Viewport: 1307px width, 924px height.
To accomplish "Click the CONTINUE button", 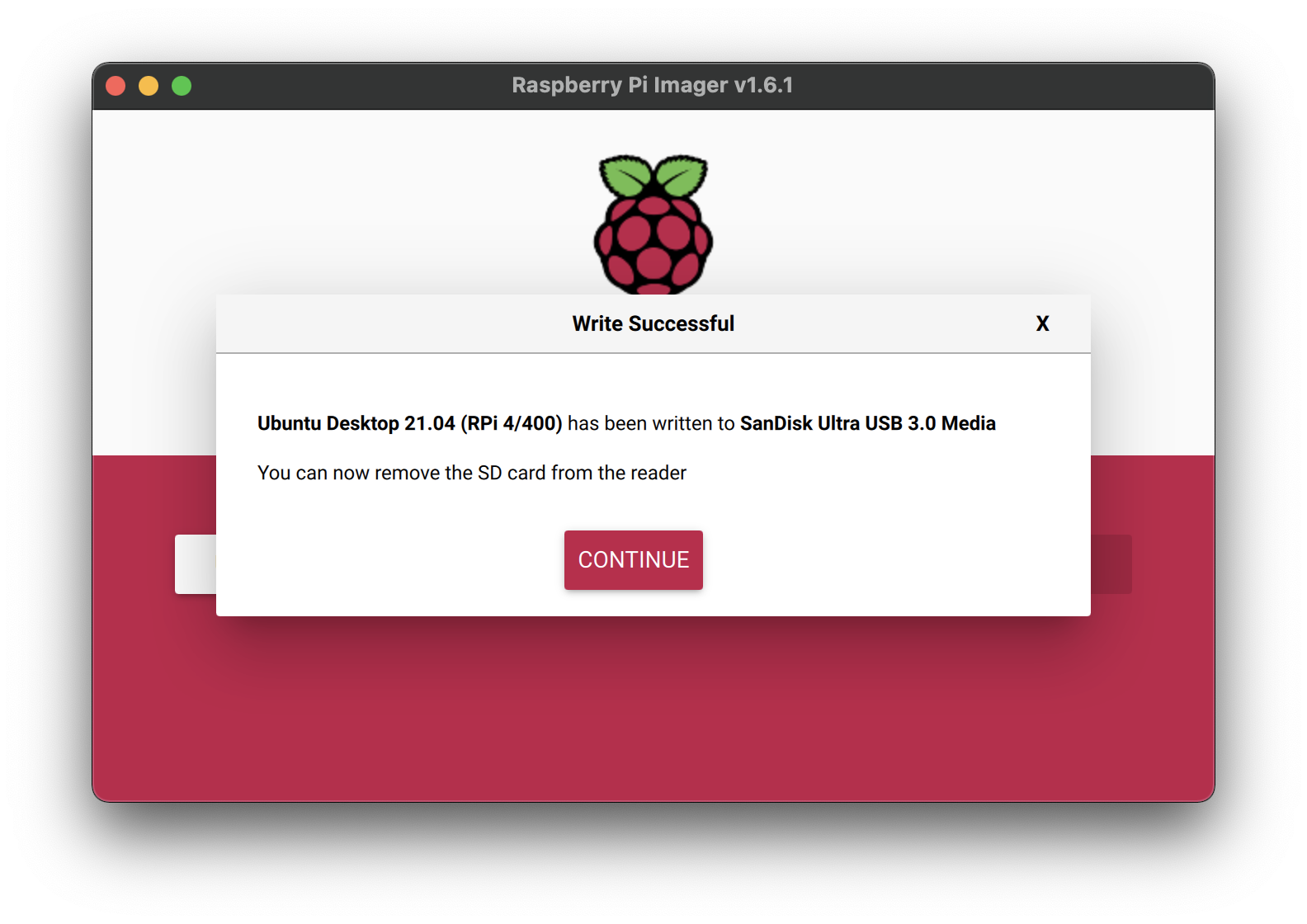I will (633, 559).
